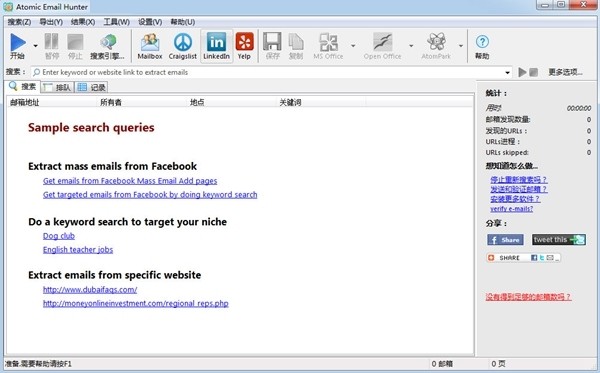Click the 'tweet this' button

point(559,239)
